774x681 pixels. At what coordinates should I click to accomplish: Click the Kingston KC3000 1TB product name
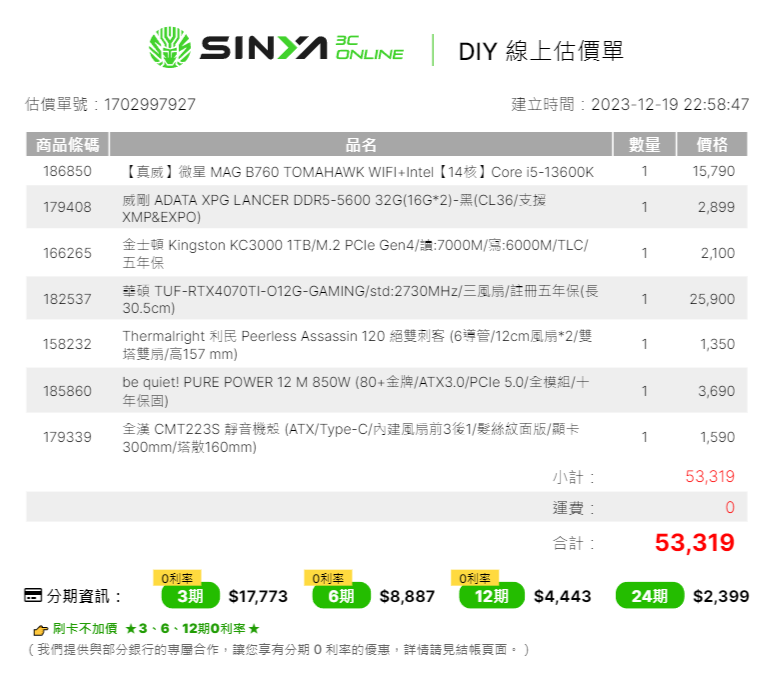(355, 253)
